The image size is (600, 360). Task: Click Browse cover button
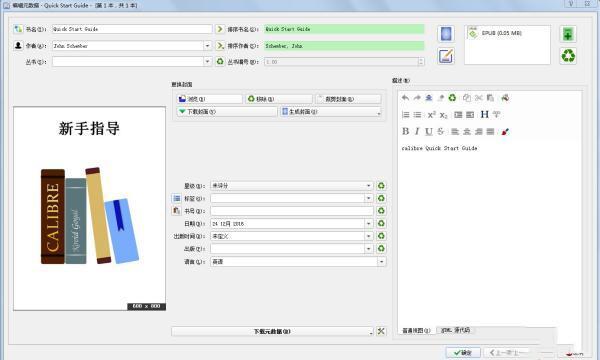click(x=209, y=99)
